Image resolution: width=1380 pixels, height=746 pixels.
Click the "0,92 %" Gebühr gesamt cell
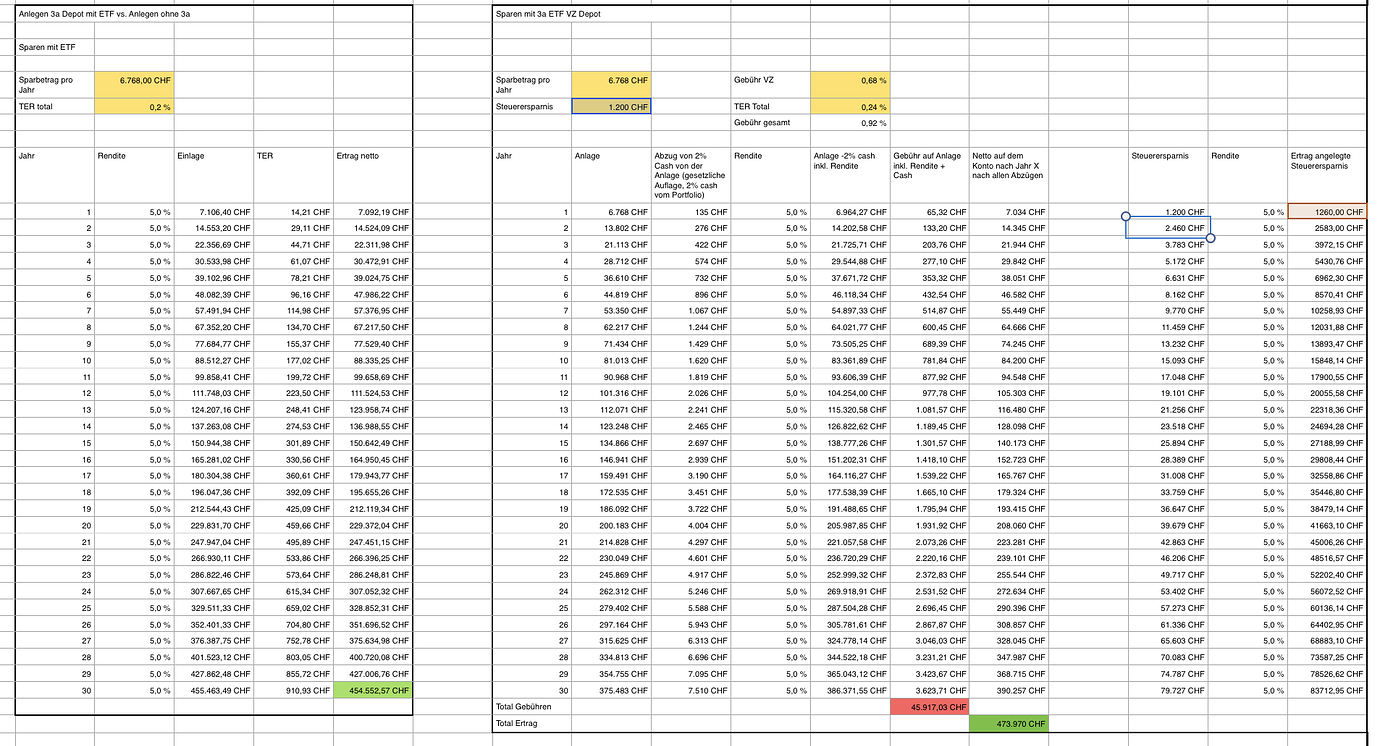point(850,123)
